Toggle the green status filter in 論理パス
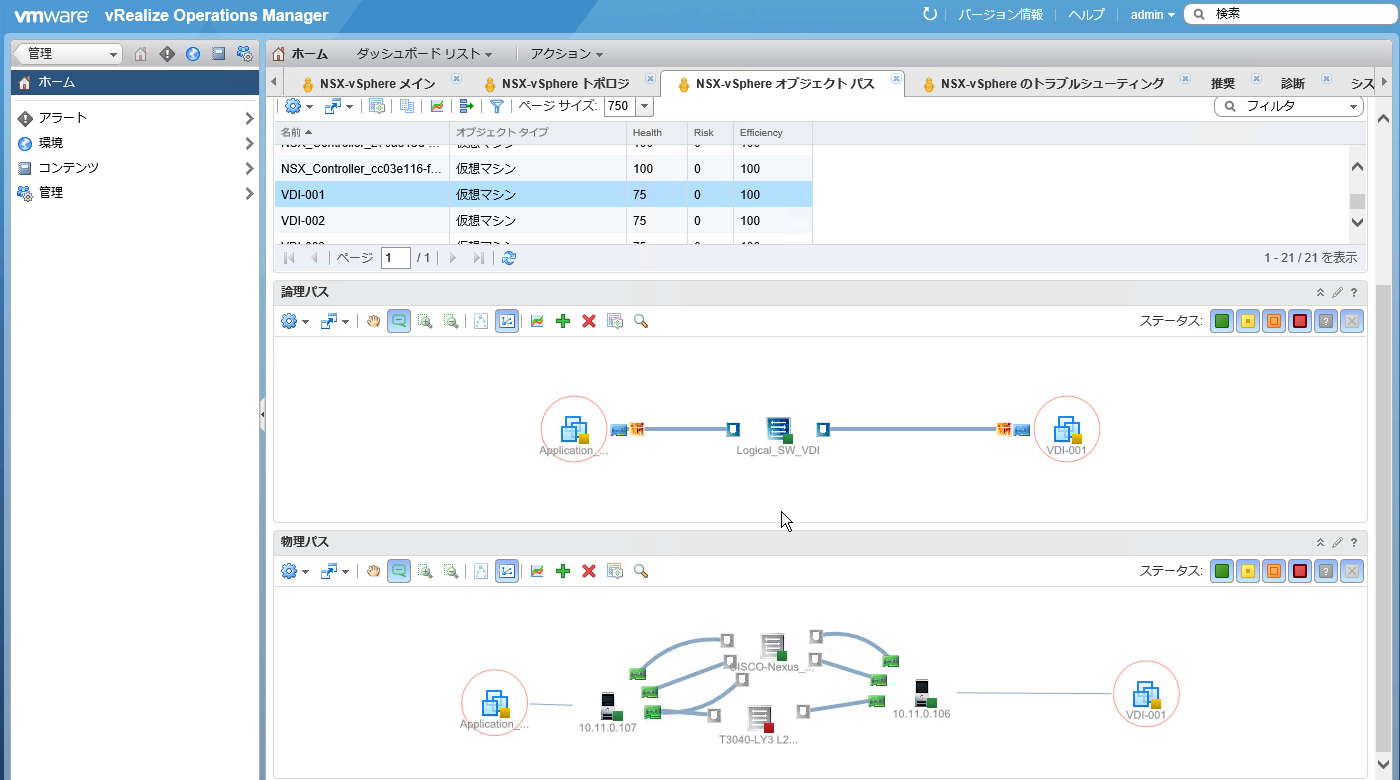This screenshot has width=1400, height=780. coord(1222,321)
